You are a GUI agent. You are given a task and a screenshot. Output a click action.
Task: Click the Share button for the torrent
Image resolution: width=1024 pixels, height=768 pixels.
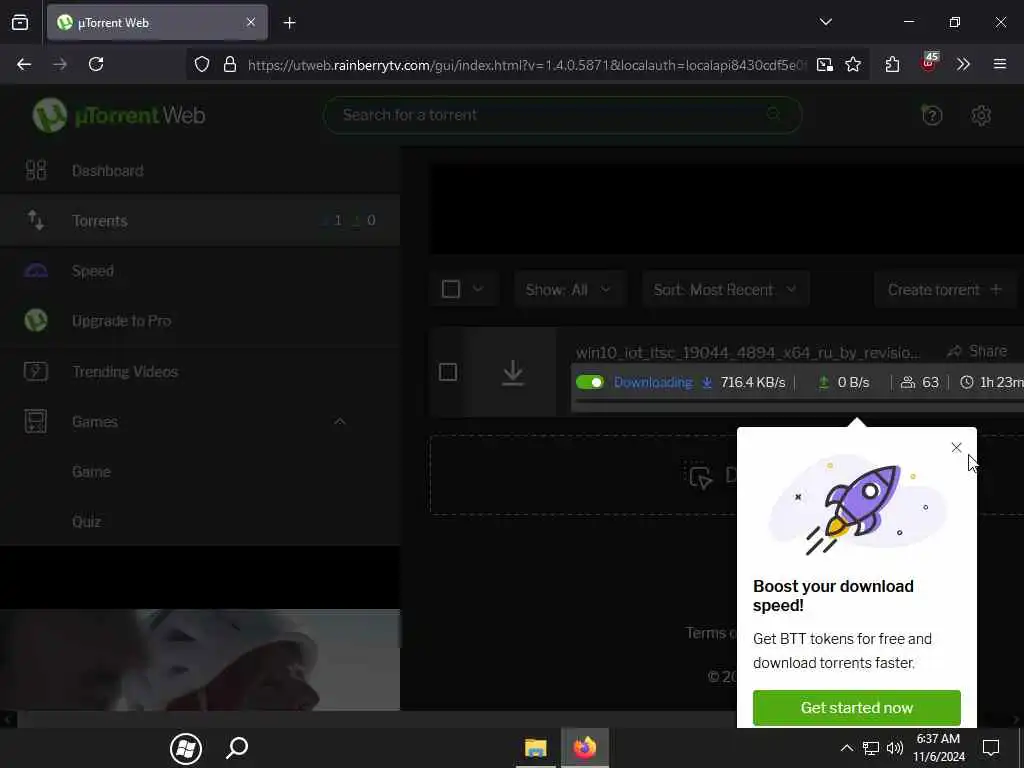coord(978,351)
